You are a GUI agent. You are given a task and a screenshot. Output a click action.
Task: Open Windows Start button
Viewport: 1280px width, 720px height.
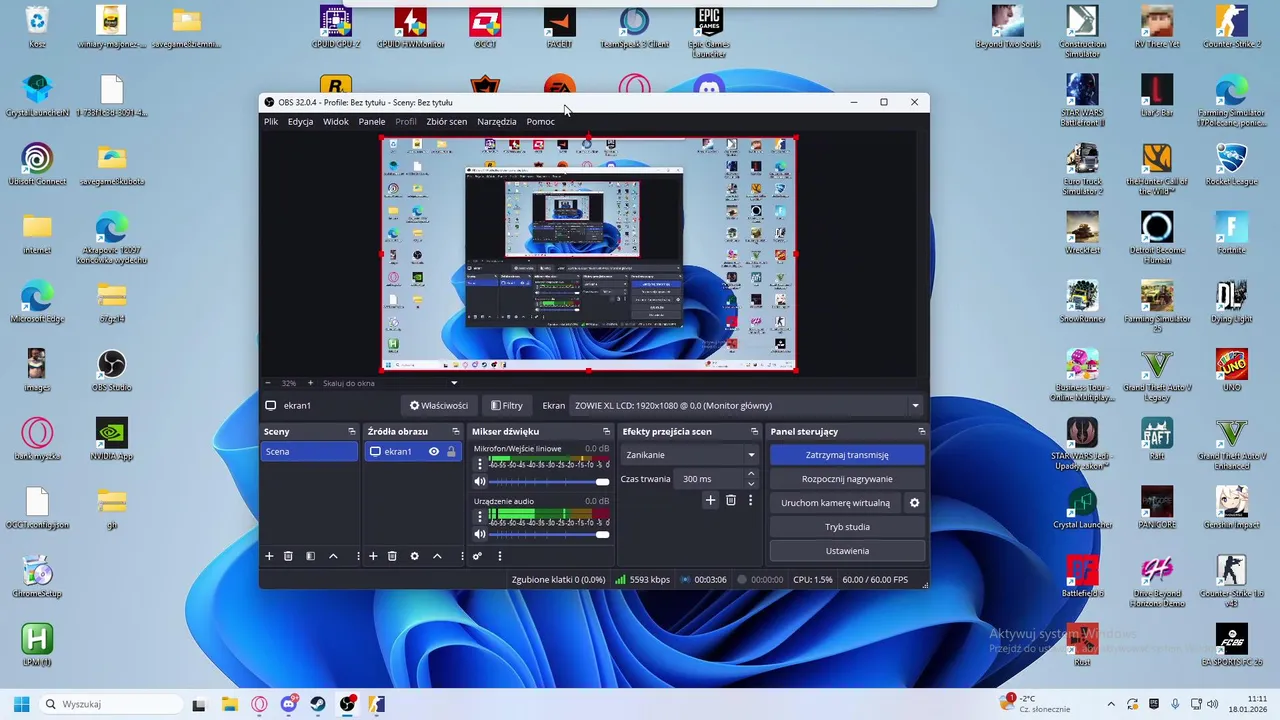pos(21,704)
